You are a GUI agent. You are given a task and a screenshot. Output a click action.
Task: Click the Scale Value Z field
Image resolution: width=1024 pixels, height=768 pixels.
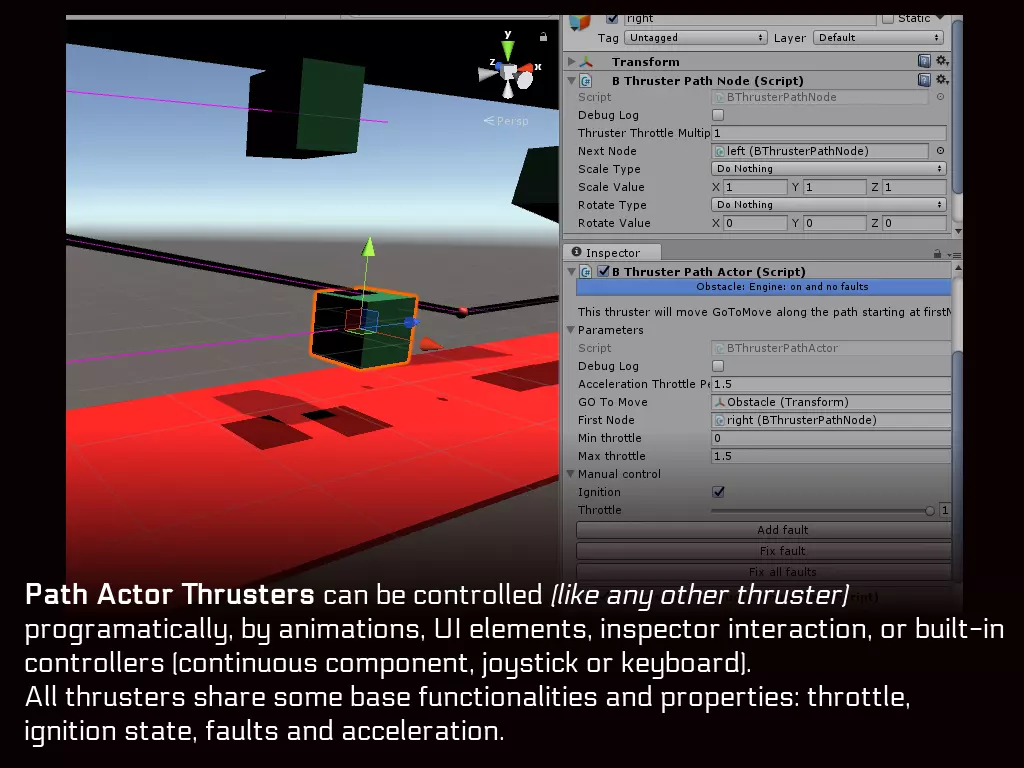click(x=914, y=187)
